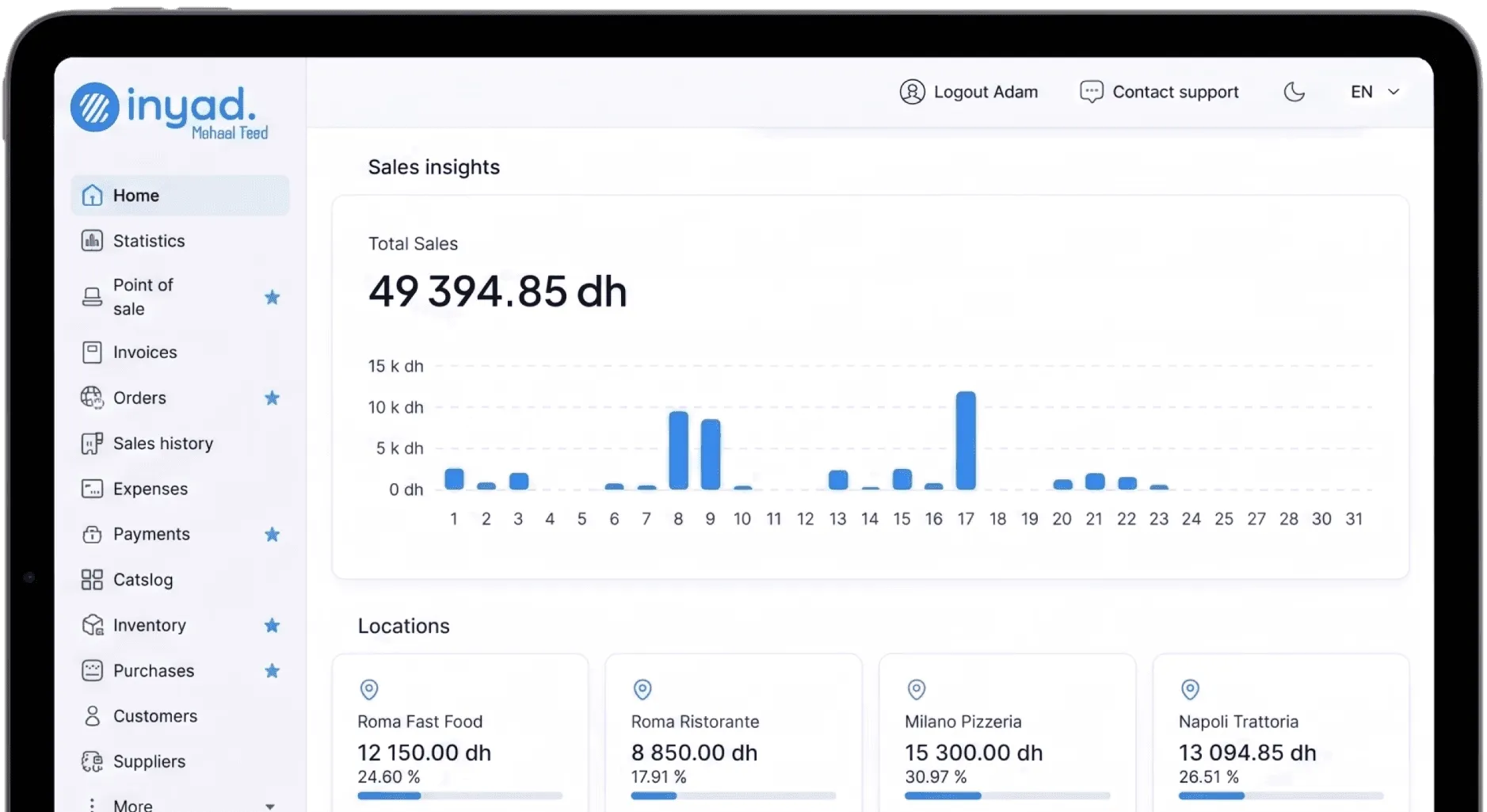
Task: Click the Purchases icon
Action: click(x=92, y=671)
